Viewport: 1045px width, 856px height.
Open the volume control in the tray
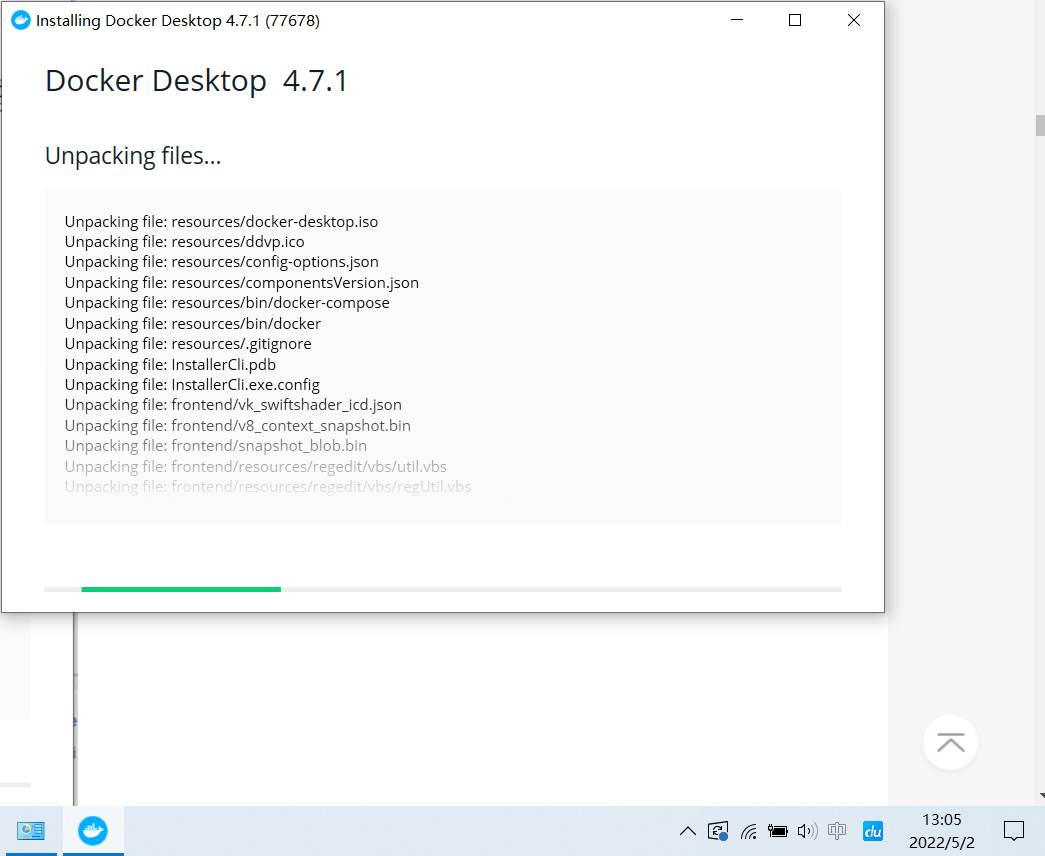807,831
